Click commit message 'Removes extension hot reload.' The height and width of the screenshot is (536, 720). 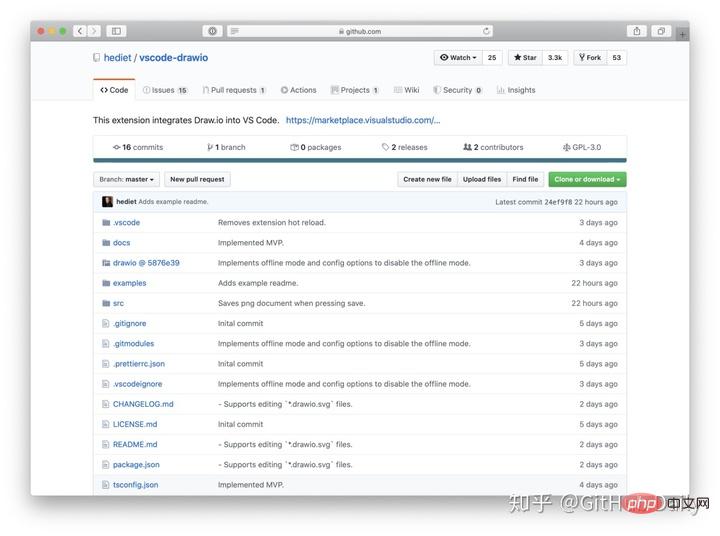point(272,222)
